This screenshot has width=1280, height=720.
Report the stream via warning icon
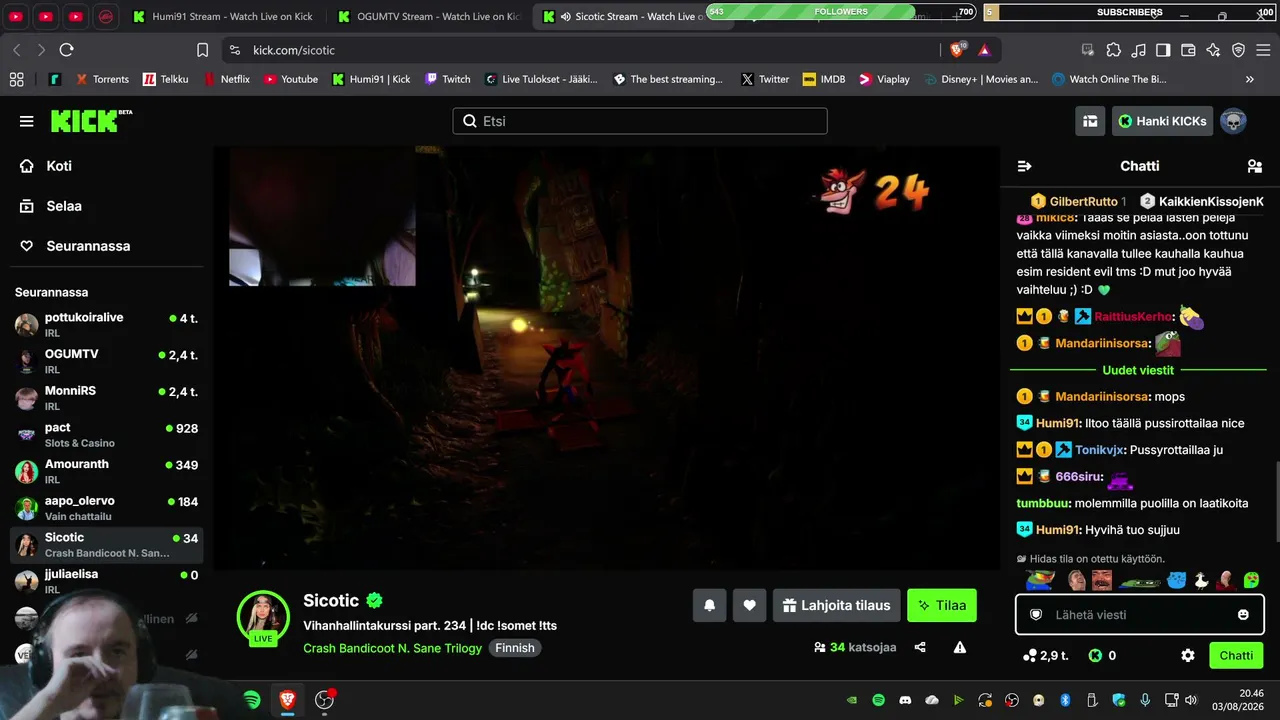pos(960,647)
